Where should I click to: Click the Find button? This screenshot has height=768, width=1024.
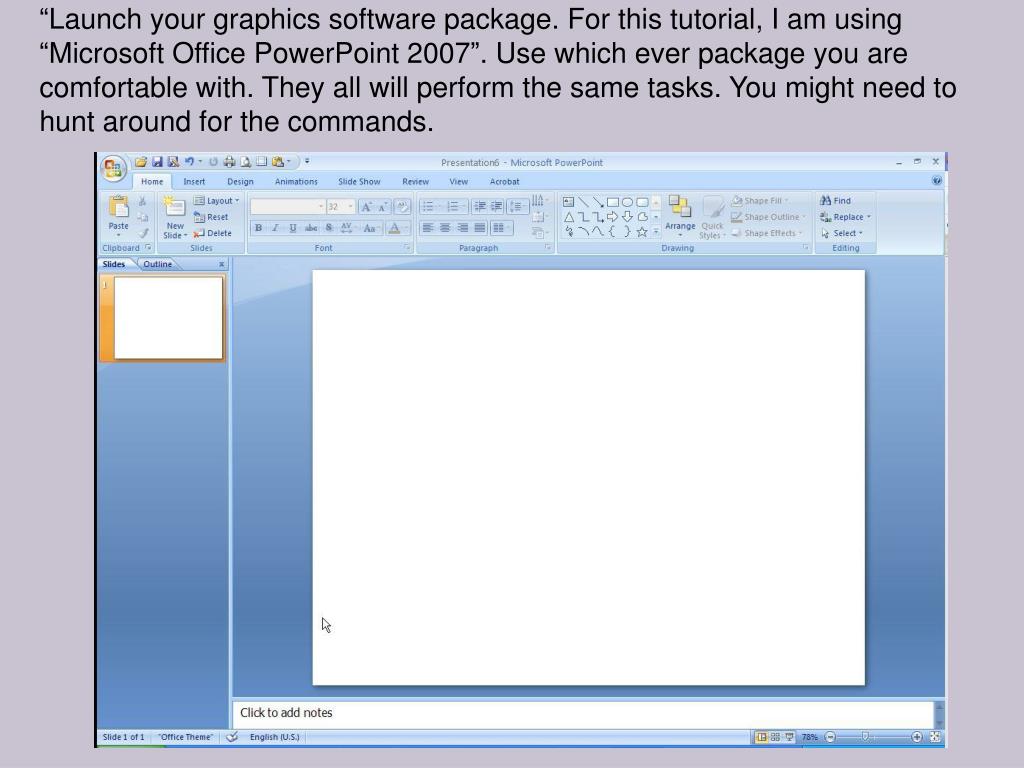pyautogui.click(x=835, y=200)
